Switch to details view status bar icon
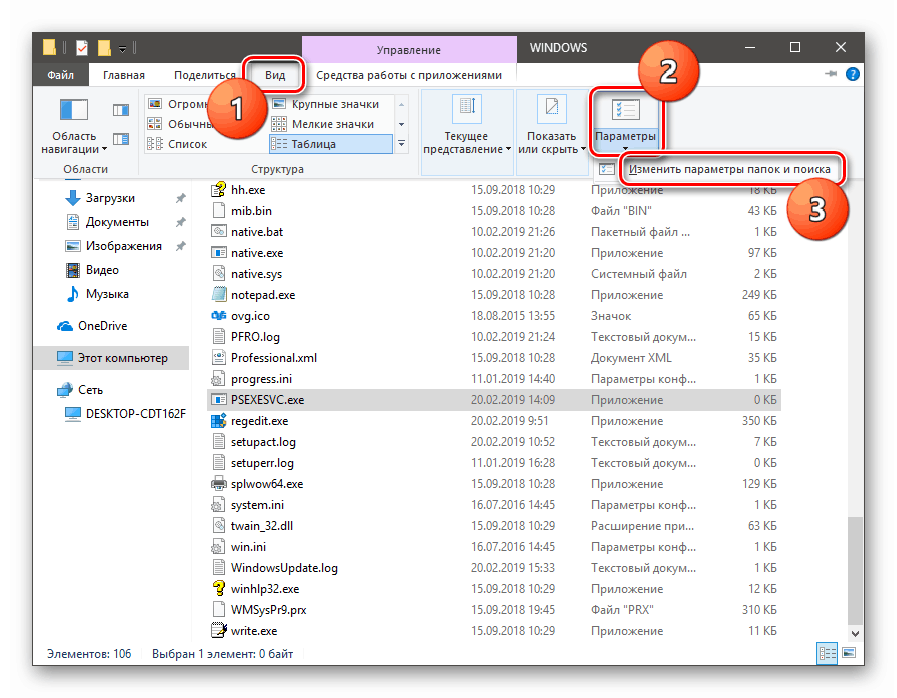Viewport: 897px width, 698px height. click(827, 653)
